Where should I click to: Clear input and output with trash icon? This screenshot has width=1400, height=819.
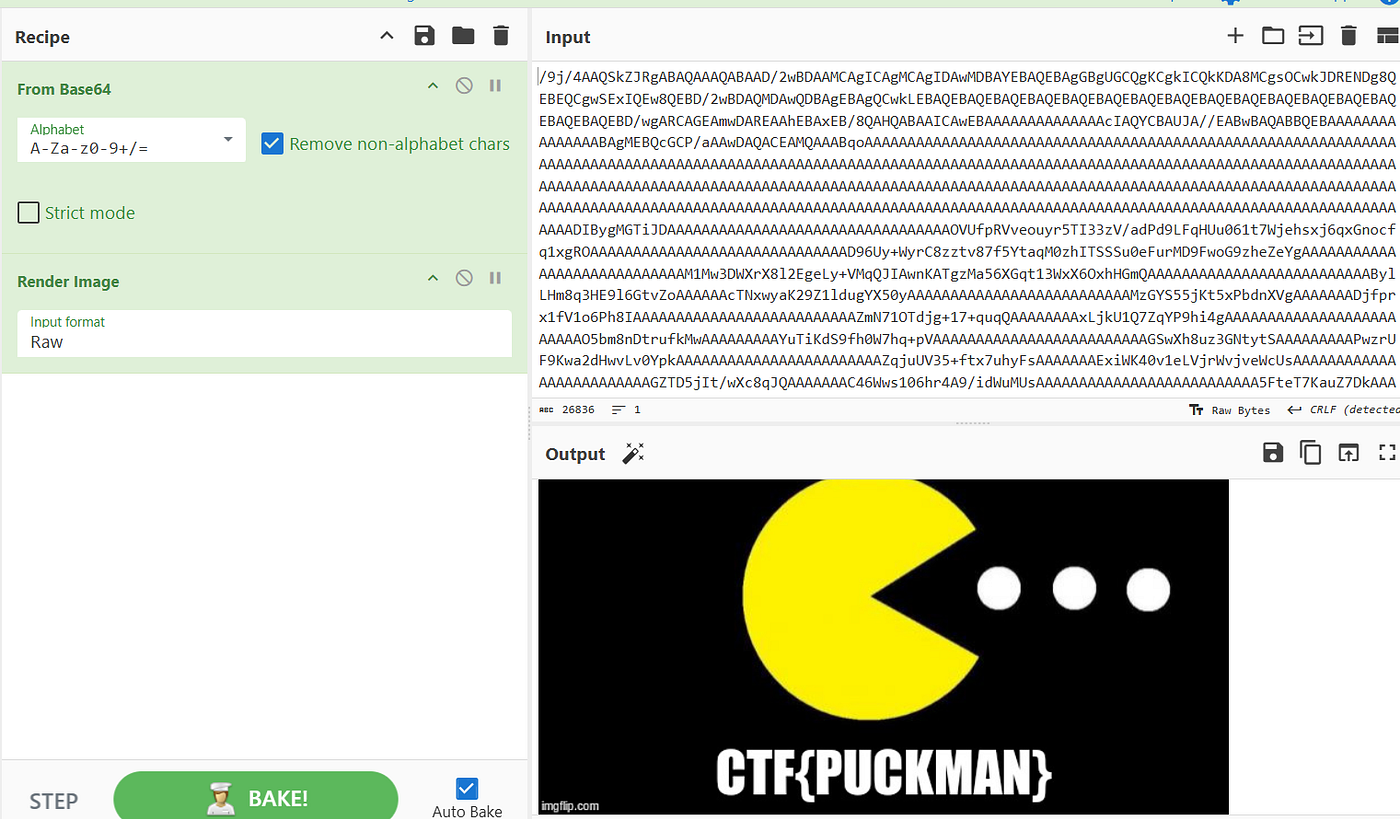[1349, 37]
